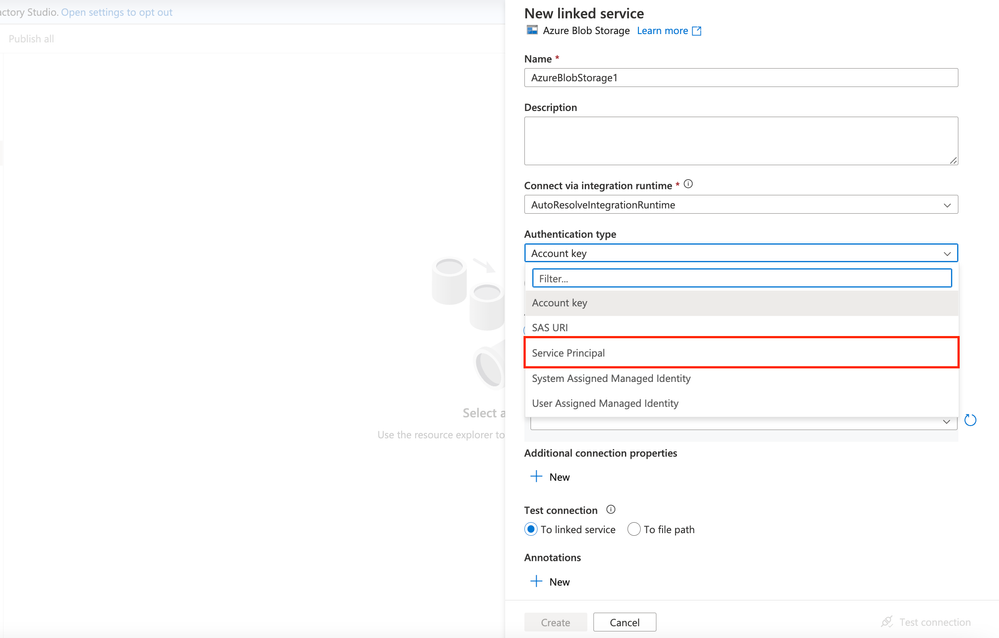Click the Test connection button text
The height and width of the screenshot is (638, 999).
pos(935,622)
